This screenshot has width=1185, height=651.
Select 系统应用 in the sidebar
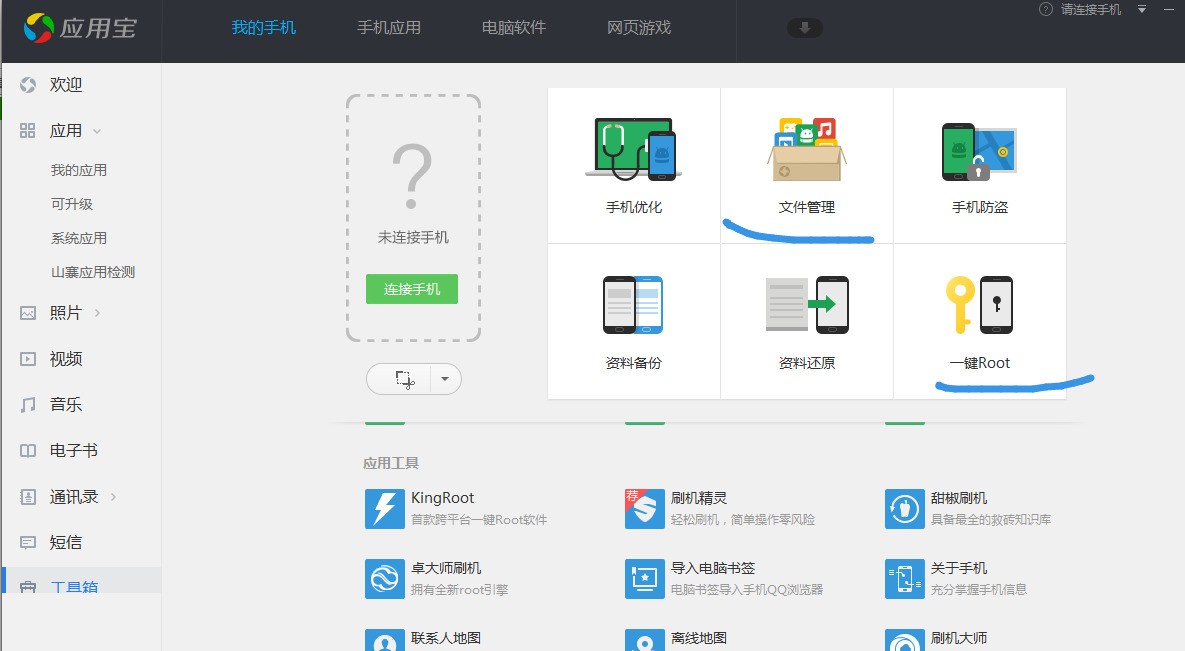[79, 238]
